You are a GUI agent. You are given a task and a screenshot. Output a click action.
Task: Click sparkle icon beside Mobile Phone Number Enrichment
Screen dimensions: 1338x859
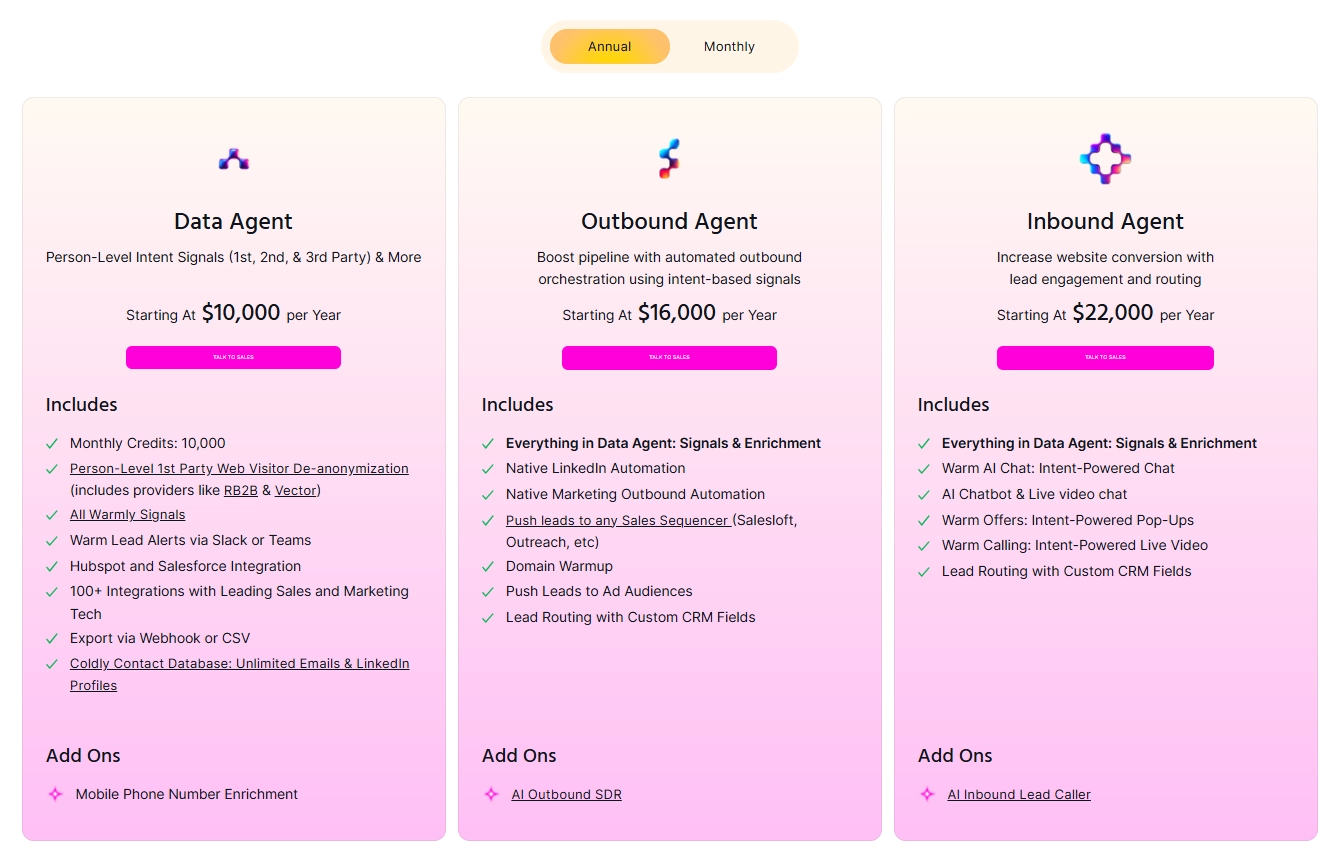pos(56,794)
